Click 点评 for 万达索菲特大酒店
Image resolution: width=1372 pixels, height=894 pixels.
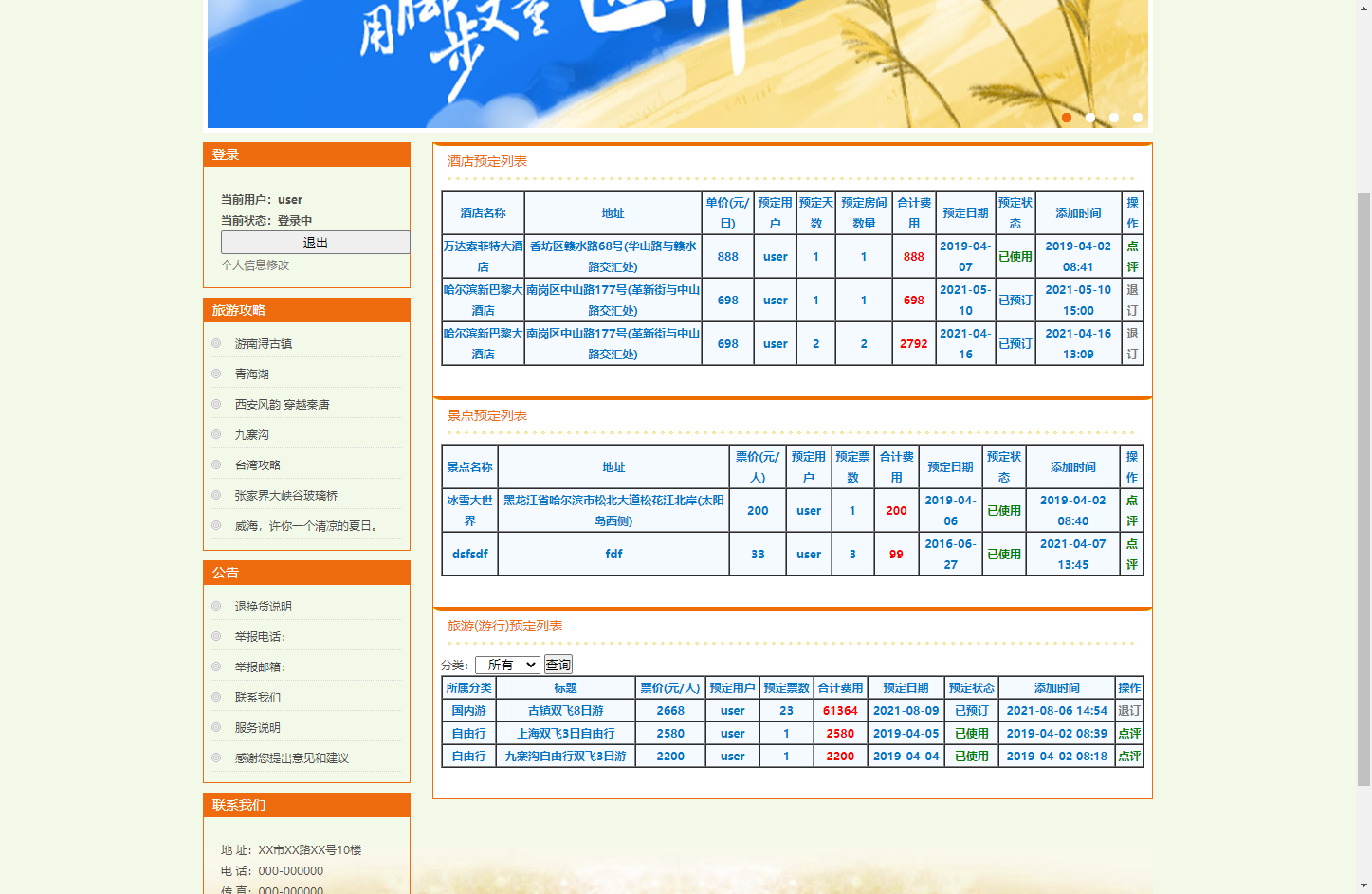1131,256
